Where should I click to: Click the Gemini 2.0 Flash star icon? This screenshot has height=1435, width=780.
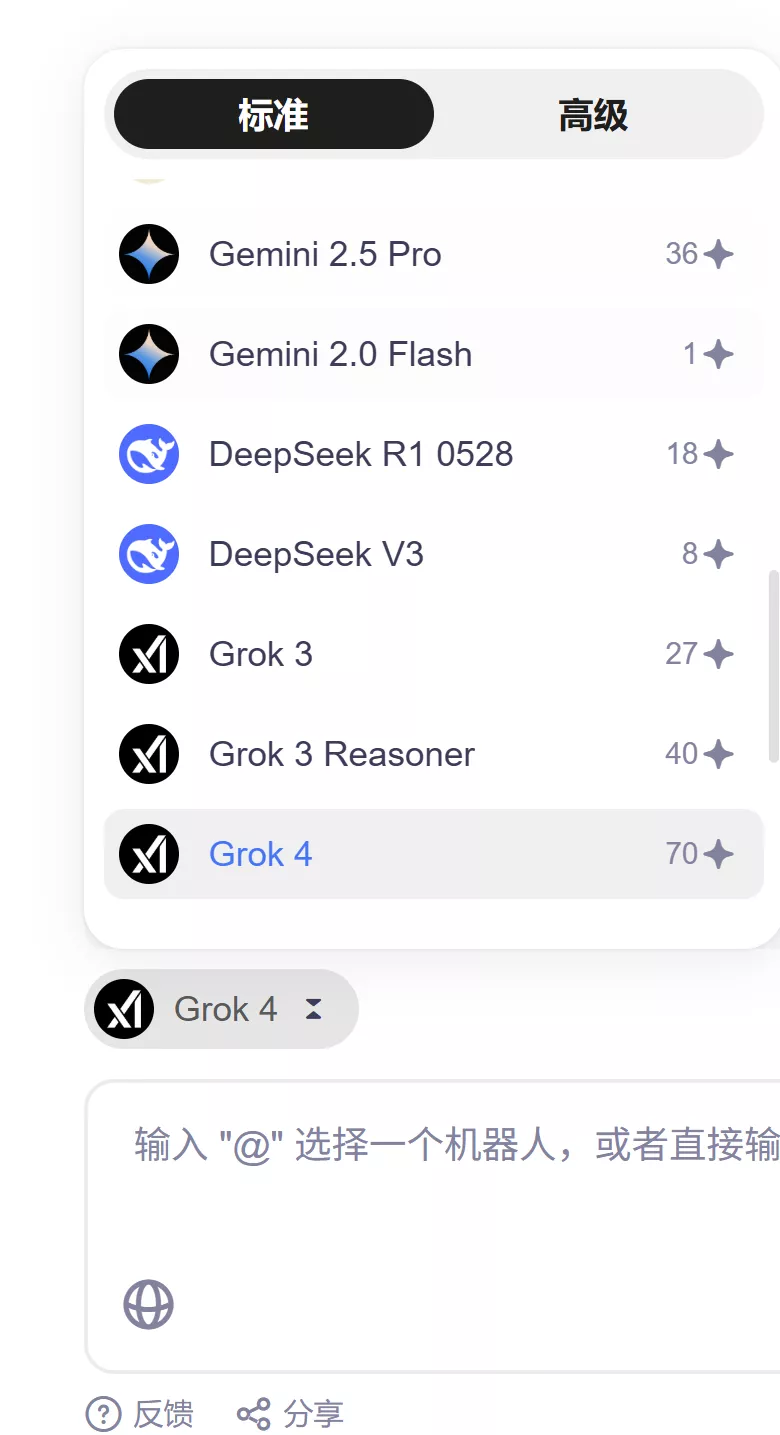149,354
